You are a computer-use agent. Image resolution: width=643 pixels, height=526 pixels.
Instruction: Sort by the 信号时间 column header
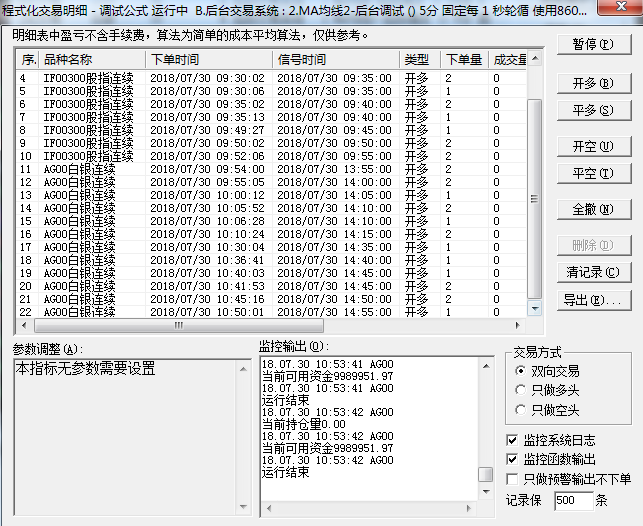tap(336, 60)
